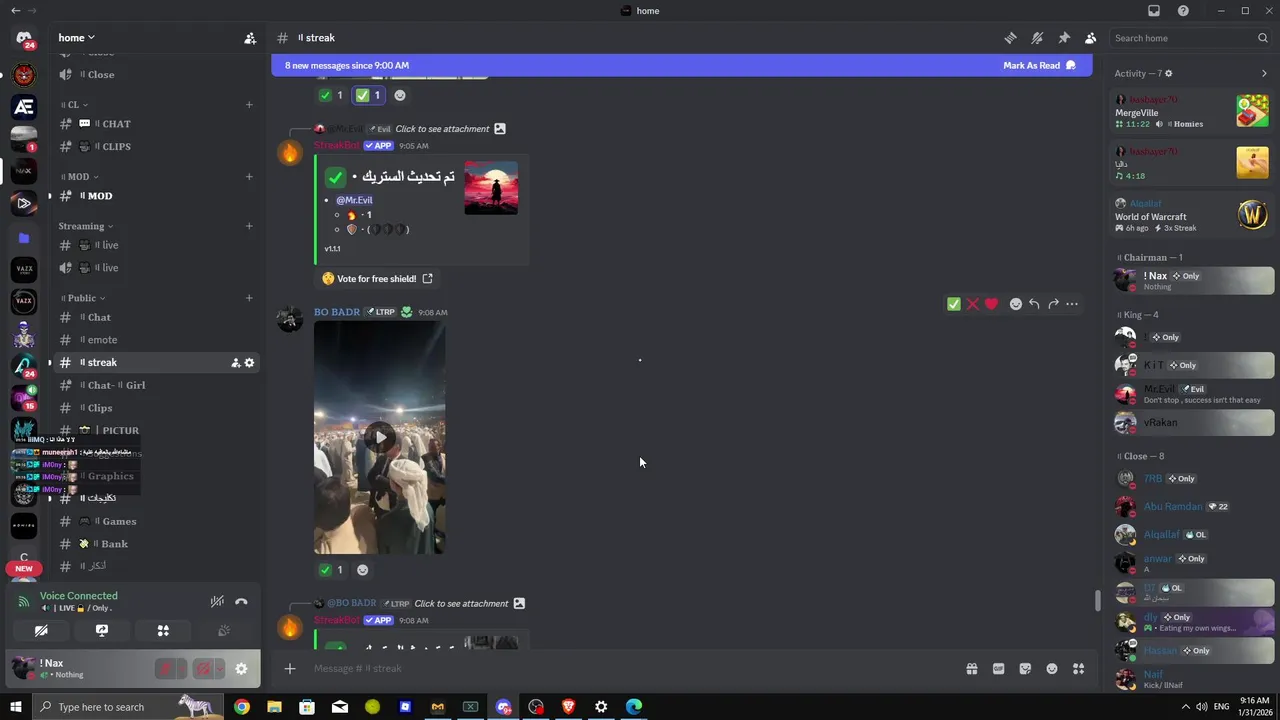Viewport: 1280px width, 720px height.
Task: Start an Activity from voice panel
Action: click(163, 631)
